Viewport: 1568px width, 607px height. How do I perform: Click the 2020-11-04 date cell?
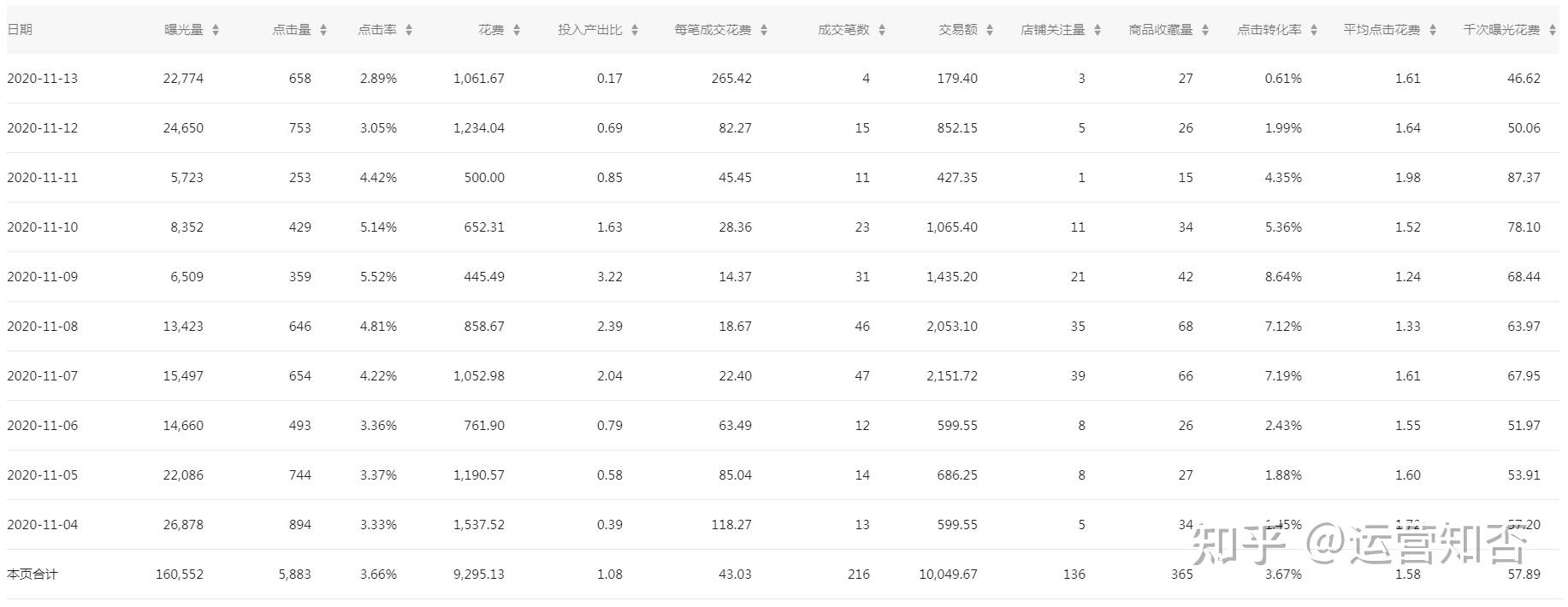point(42,525)
